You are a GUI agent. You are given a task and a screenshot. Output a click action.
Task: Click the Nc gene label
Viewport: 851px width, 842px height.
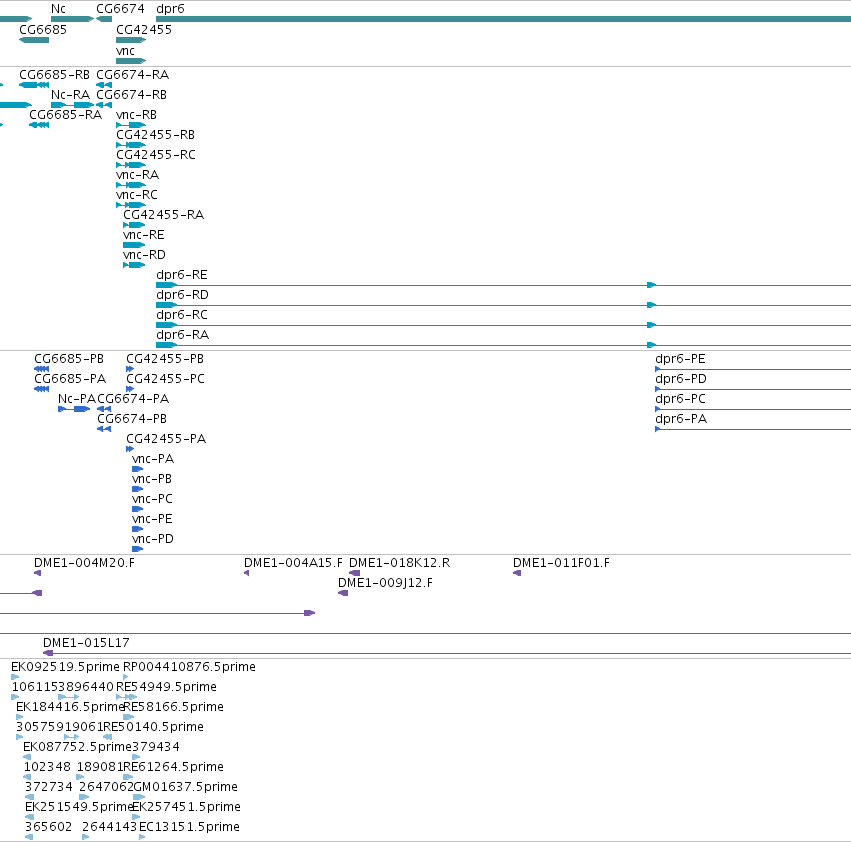(x=58, y=9)
